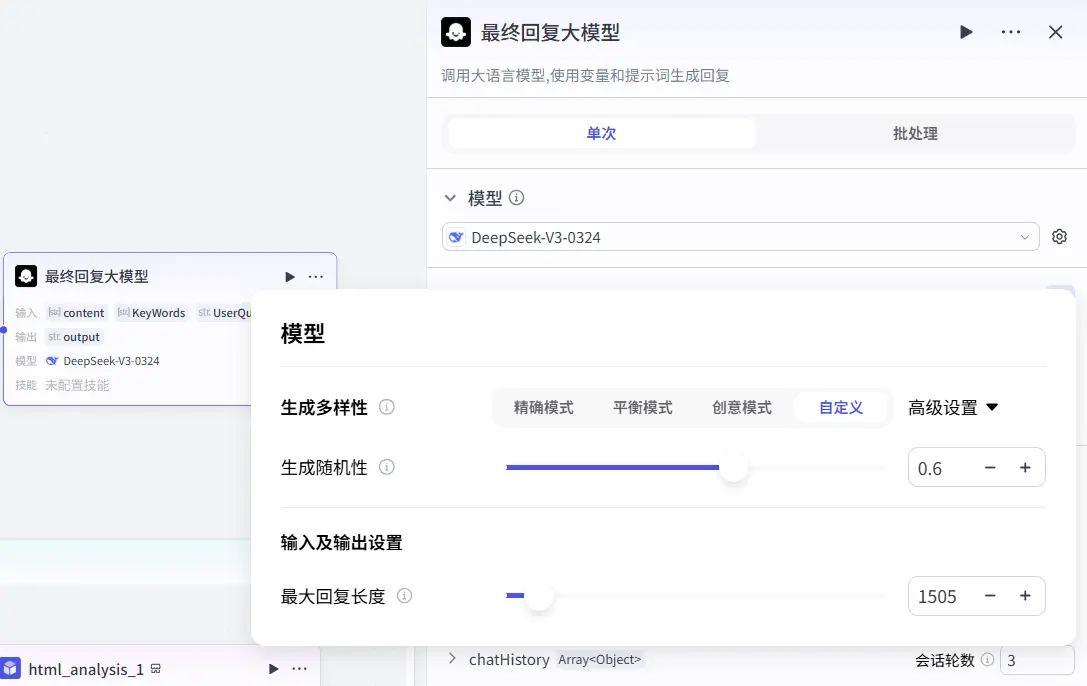Open the node settings gear next to DeepSeek model
This screenshot has height=686, width=1087.
[1059, 236]
